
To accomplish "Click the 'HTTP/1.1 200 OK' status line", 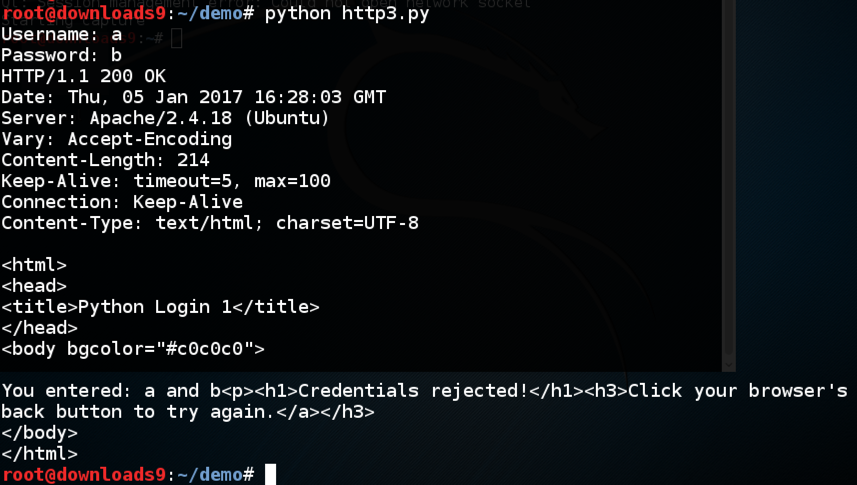I will pyautogui.click(x=83, y=76).
